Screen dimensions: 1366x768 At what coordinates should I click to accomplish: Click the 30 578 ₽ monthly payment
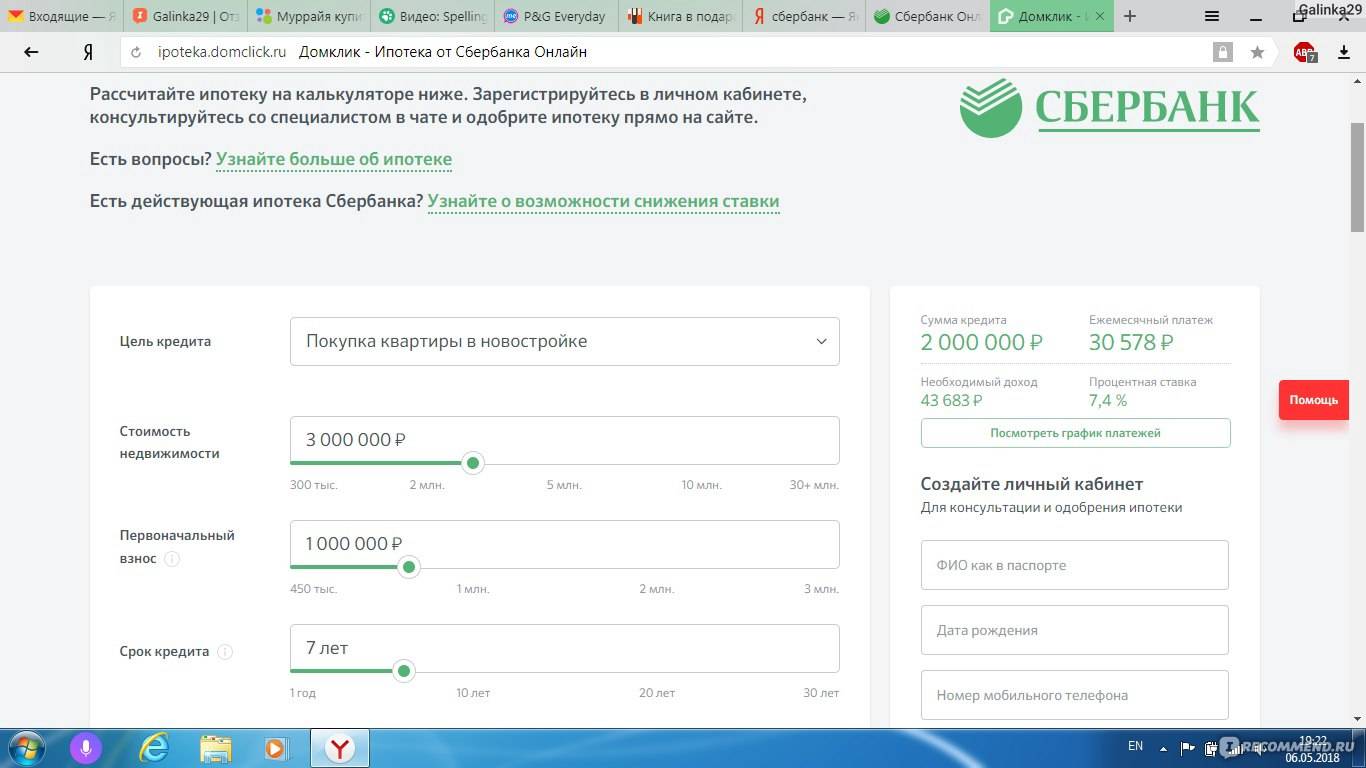(1131, 342)
